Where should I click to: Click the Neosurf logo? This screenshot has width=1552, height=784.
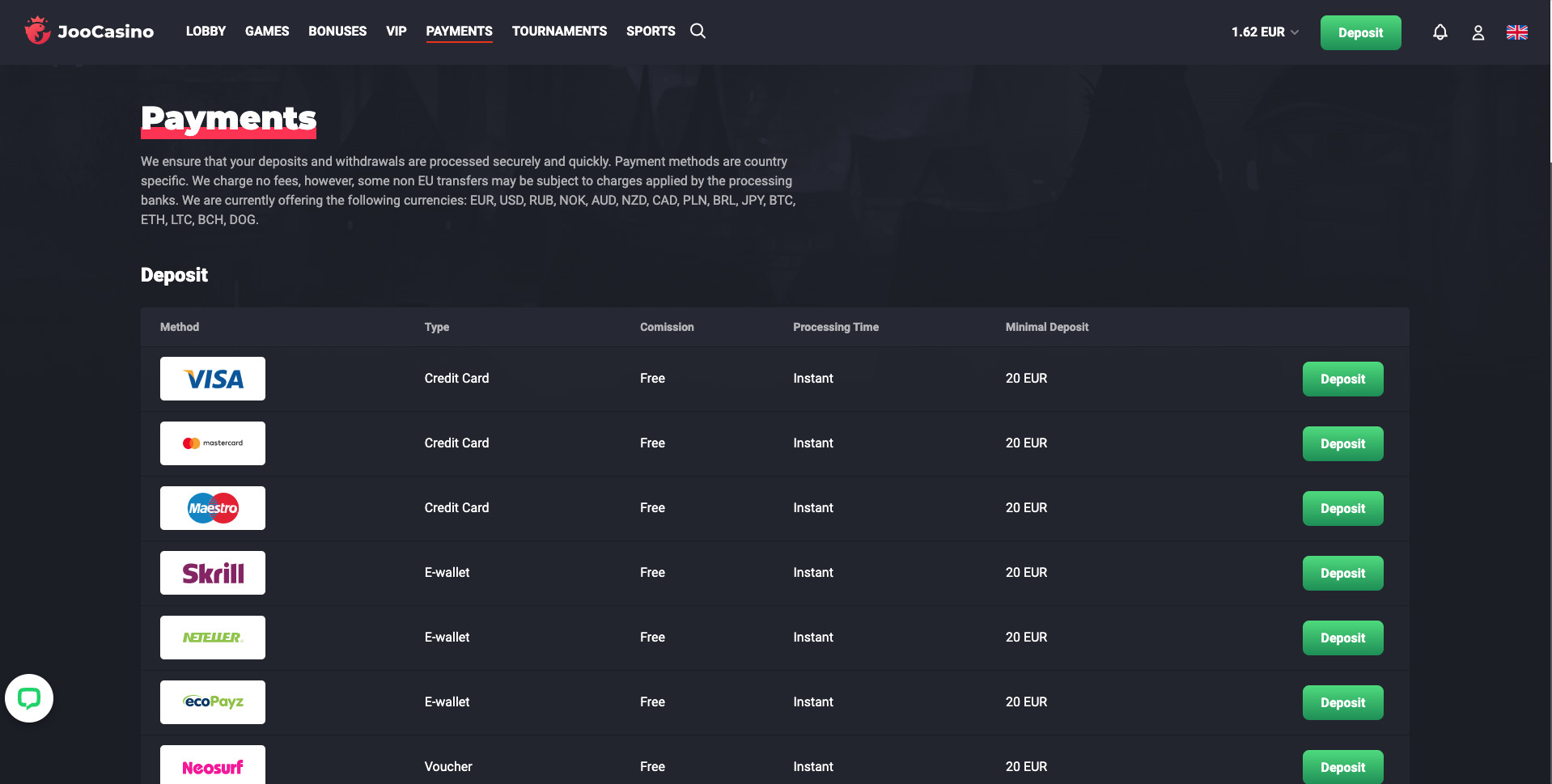coord(213,765)
